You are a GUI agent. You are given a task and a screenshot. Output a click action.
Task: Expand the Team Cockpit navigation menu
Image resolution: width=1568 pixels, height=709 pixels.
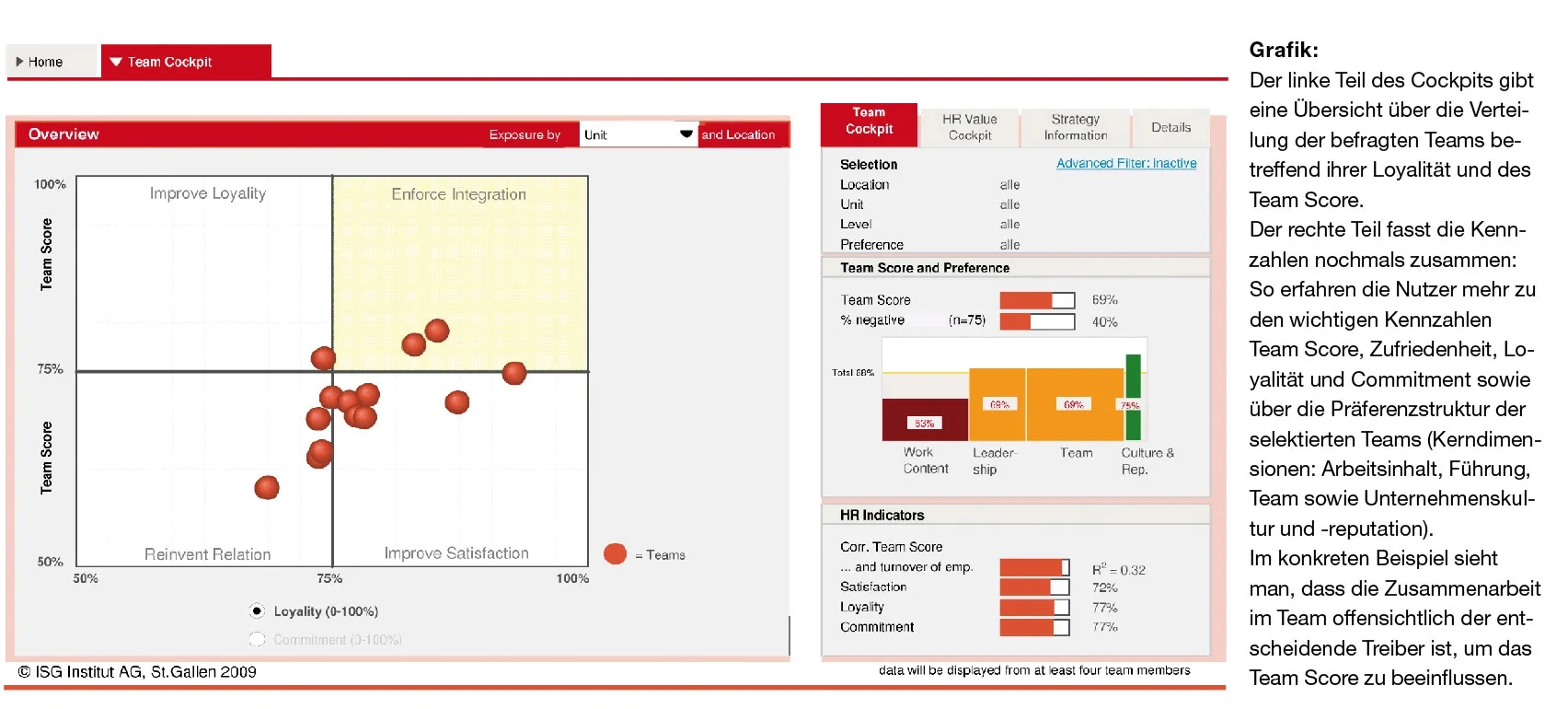(186, 62)
